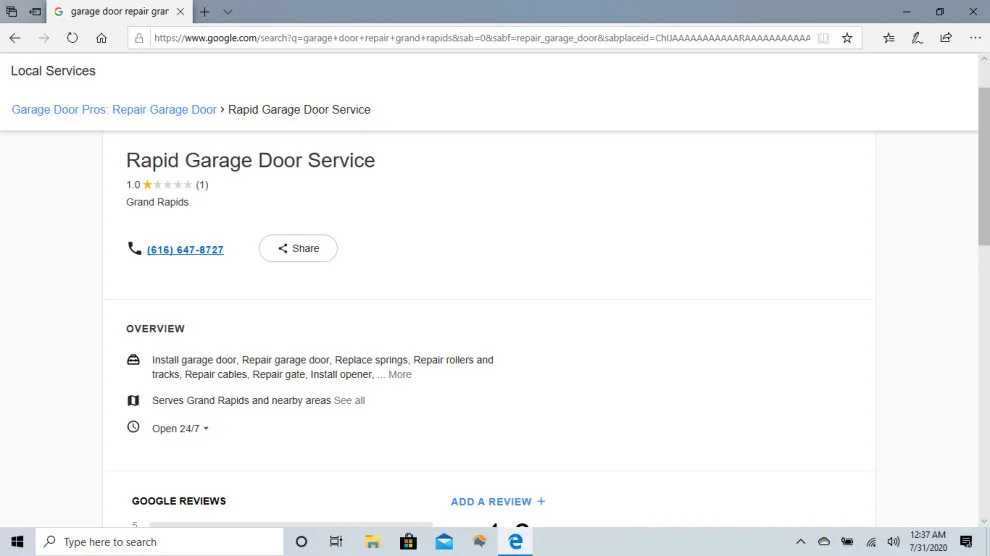The height and width of the screenshot is (556, 990).
Task: Open the Action Center notifications
Action: coord(966,541)
